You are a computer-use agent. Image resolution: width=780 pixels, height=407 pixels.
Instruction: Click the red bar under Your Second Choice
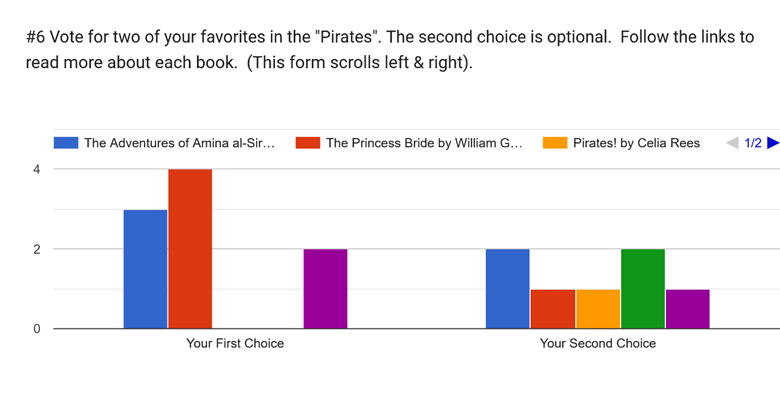coord(552,309)
